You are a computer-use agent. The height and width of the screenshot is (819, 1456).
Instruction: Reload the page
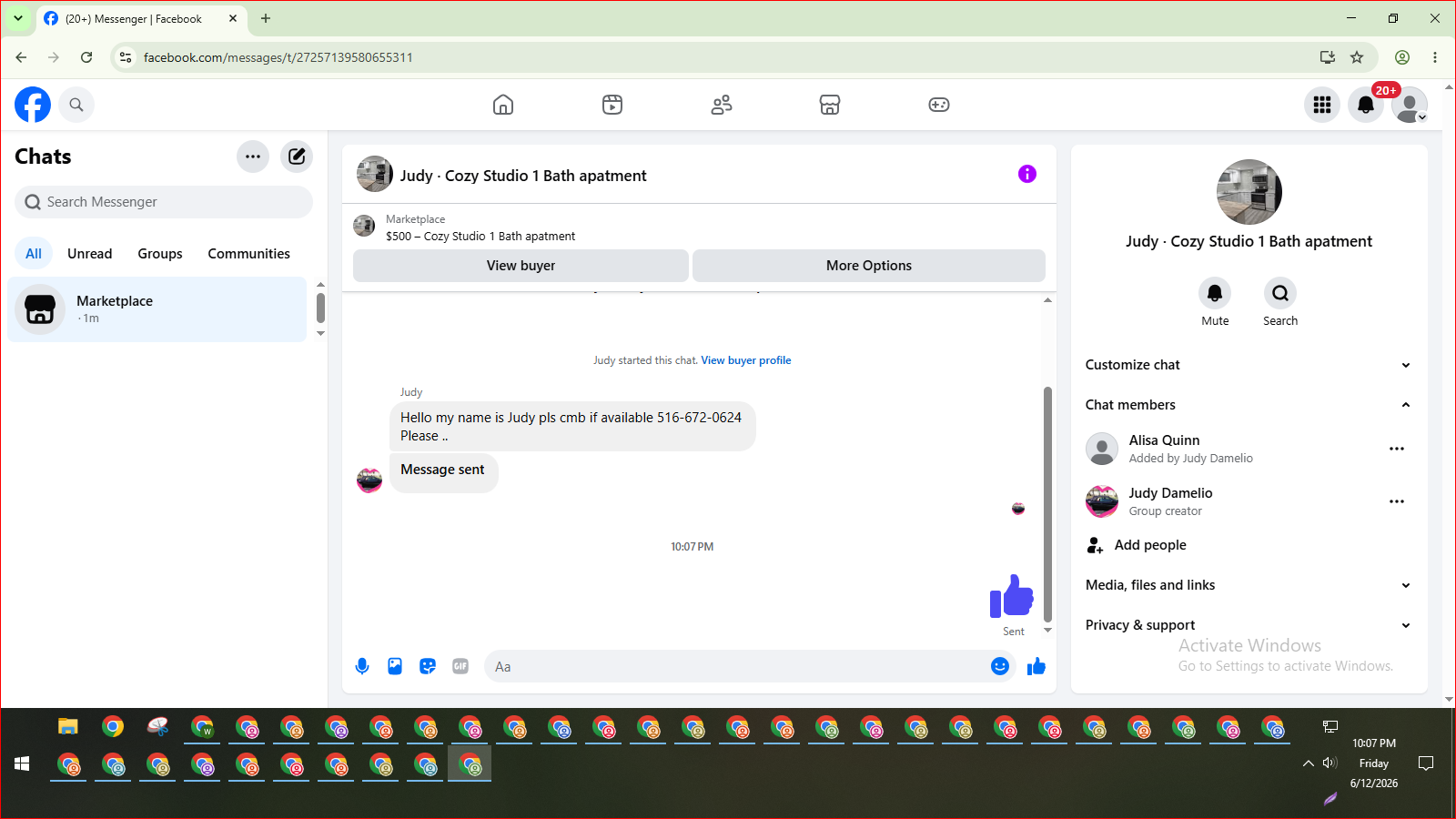coord(86,57)
